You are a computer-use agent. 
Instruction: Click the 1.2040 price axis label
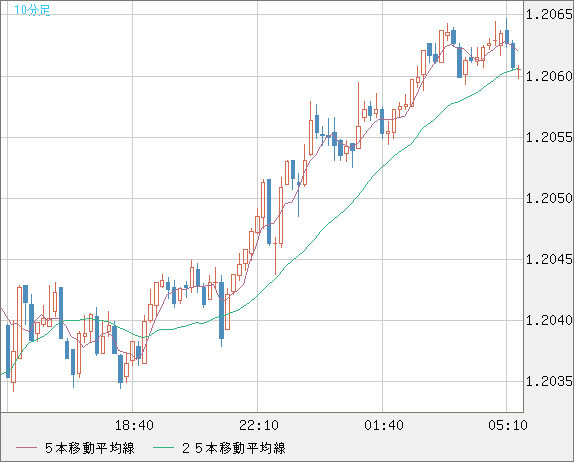549,320
